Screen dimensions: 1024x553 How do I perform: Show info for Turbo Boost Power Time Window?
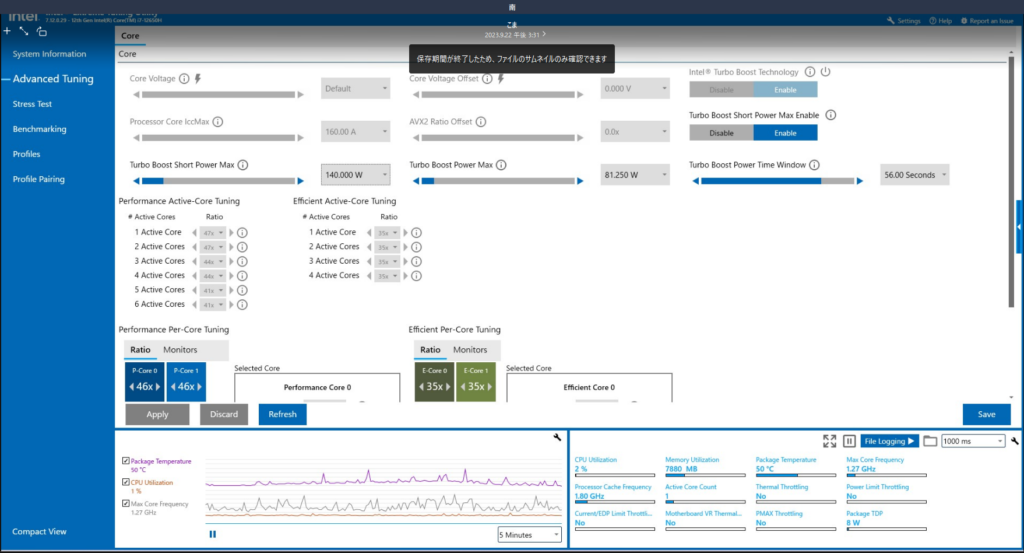coord(814,165)
